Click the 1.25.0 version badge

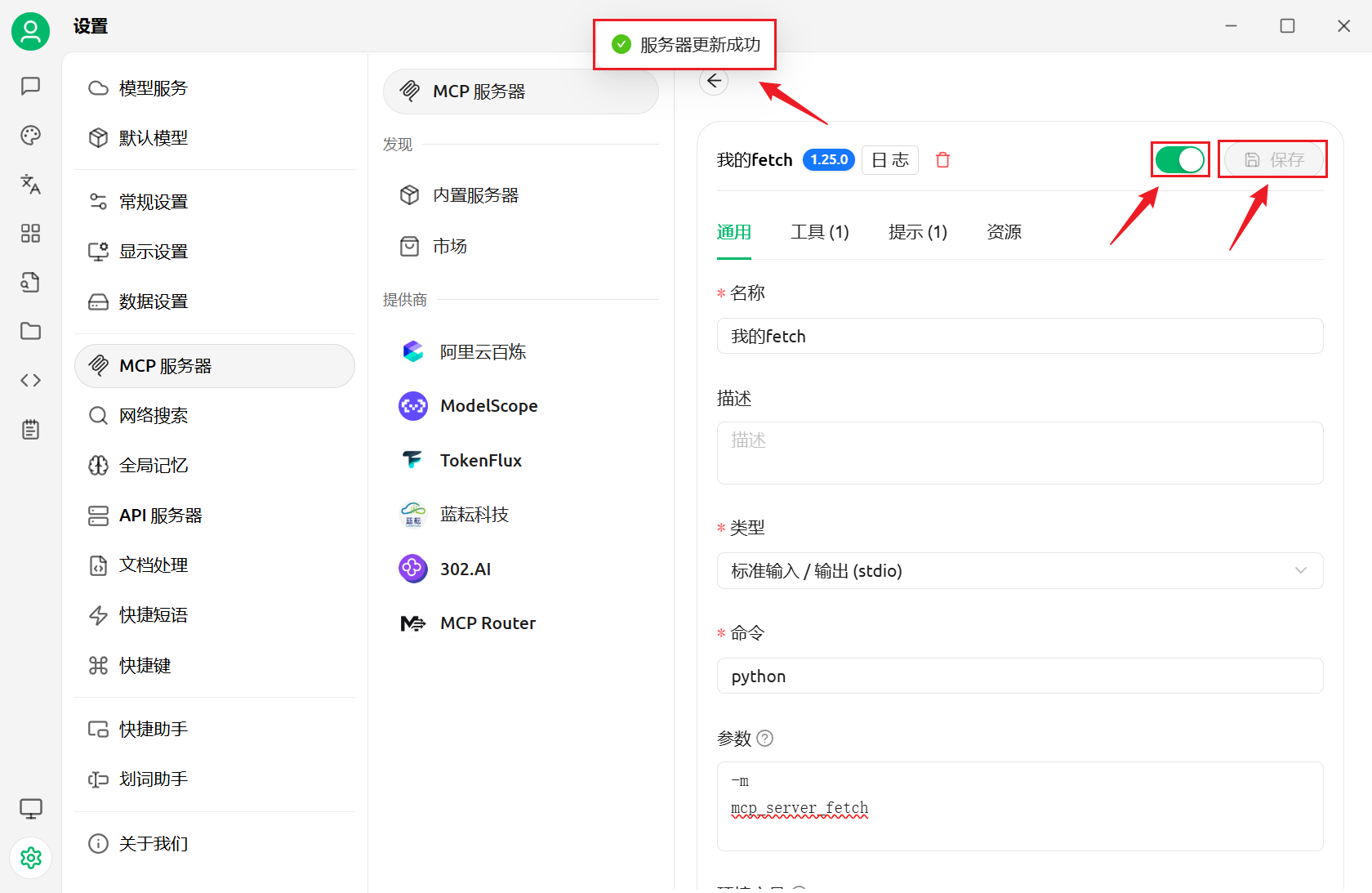click(828, 160)
